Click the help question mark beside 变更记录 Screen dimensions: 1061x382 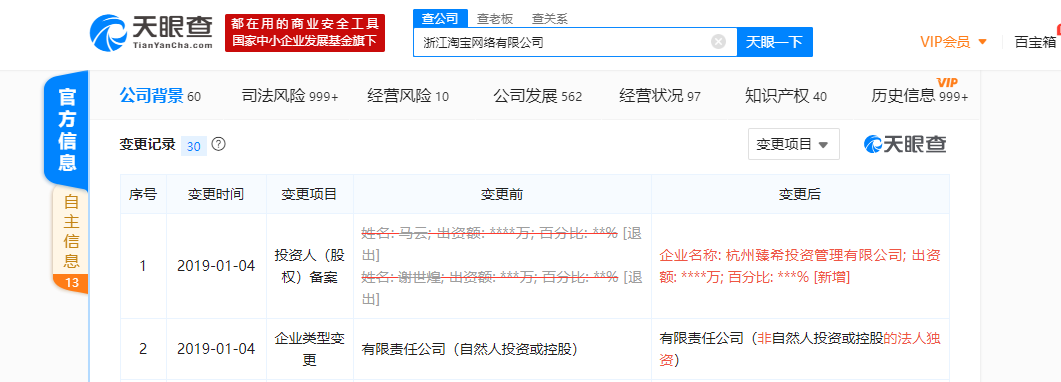pos(219,144)
